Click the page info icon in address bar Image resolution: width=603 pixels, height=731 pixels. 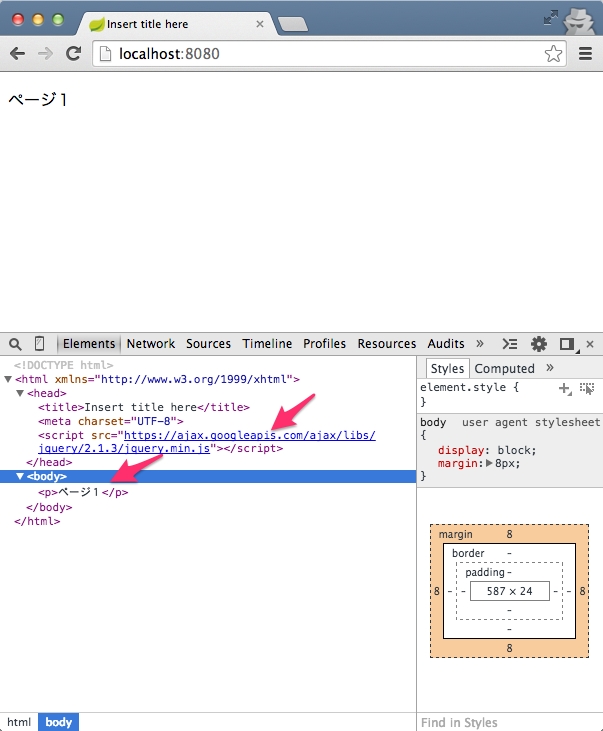tap(106, 54)
